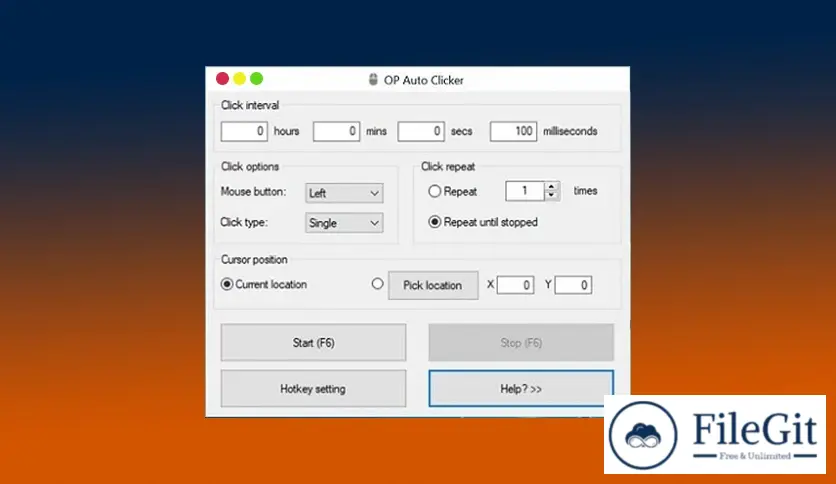Click the OP Auto Clicker mouse icon
Viewport: 836px width, 484px height.
point(373,80)
